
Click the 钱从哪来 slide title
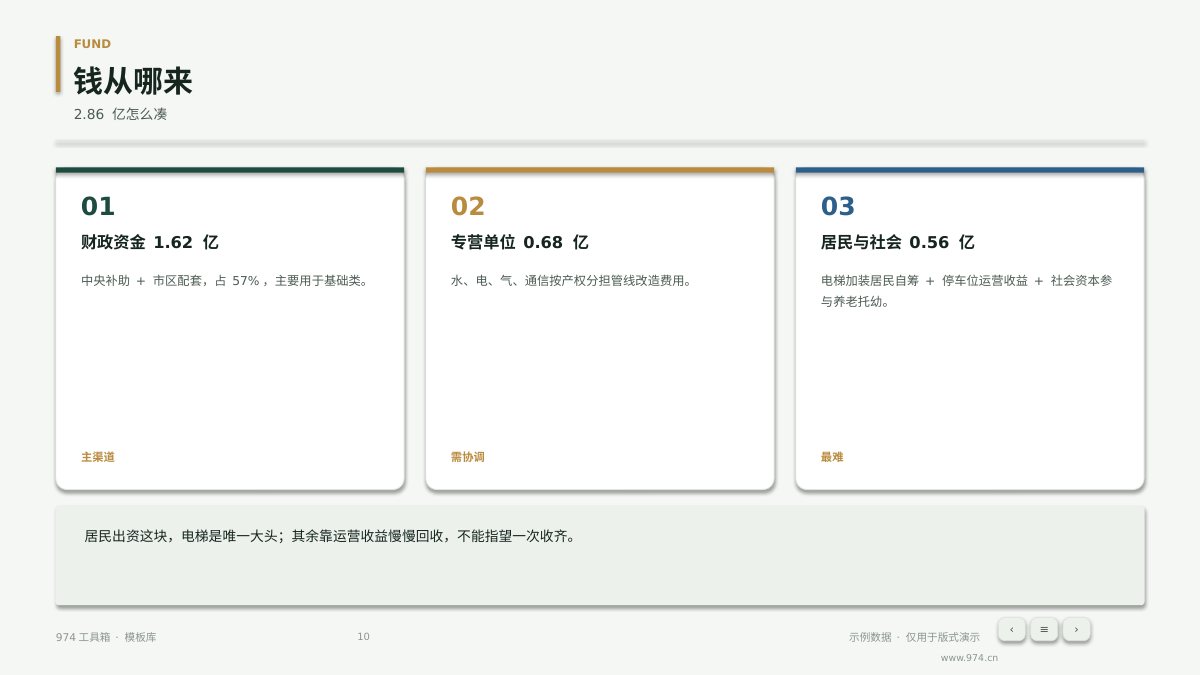tap(133, 81)
